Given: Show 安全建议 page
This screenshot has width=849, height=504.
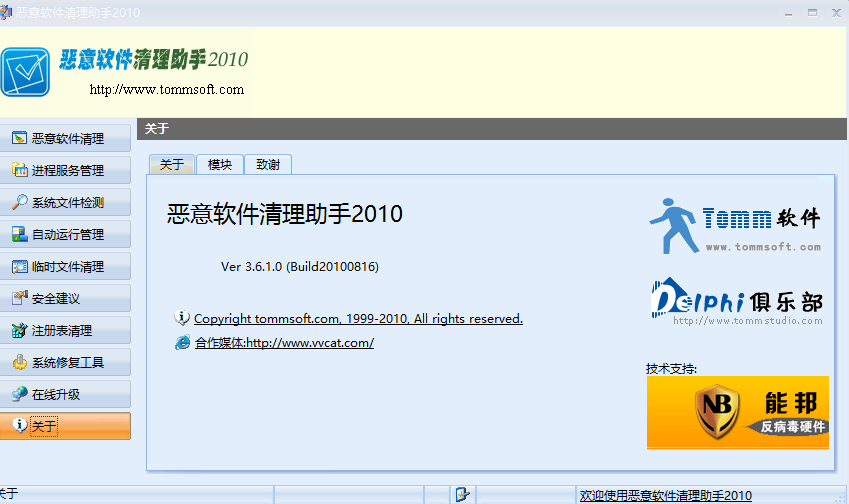Looking at the screenshot, I should (65, 298).
